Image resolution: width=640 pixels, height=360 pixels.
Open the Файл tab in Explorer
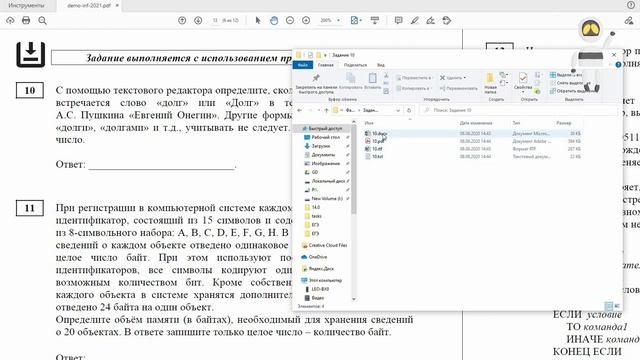pos(302,65)
